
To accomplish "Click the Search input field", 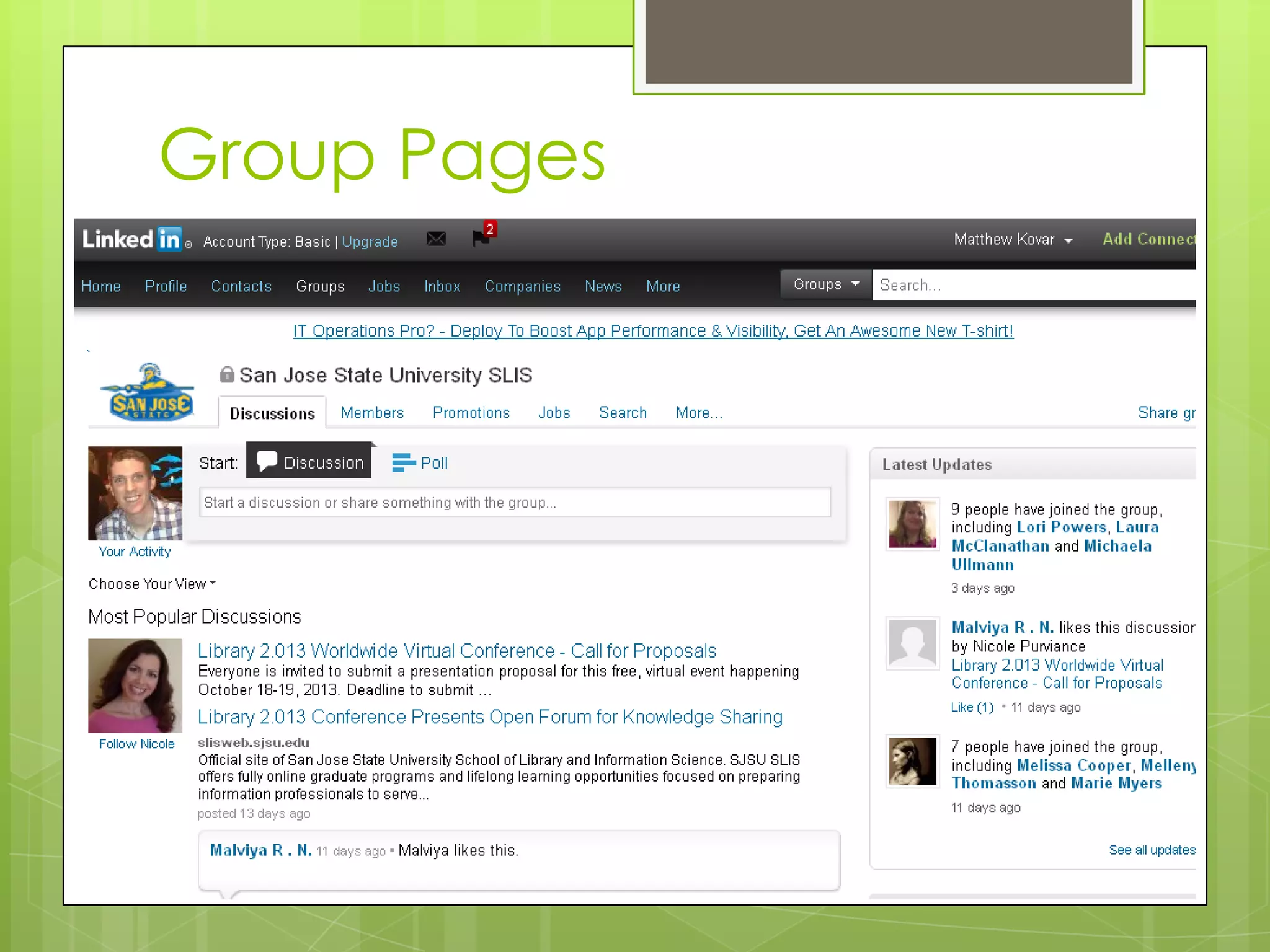I will click(x=1033, y=285).
